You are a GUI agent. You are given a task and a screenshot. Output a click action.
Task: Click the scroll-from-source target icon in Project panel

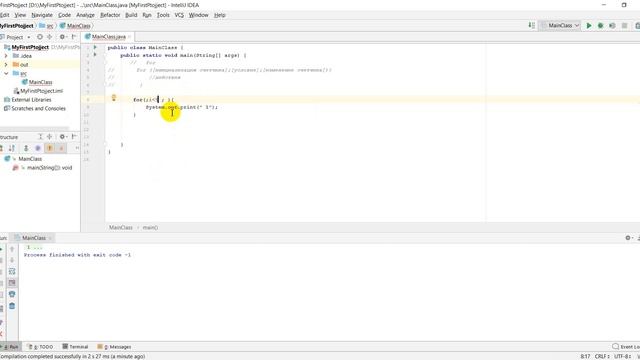tap(40, 37)
